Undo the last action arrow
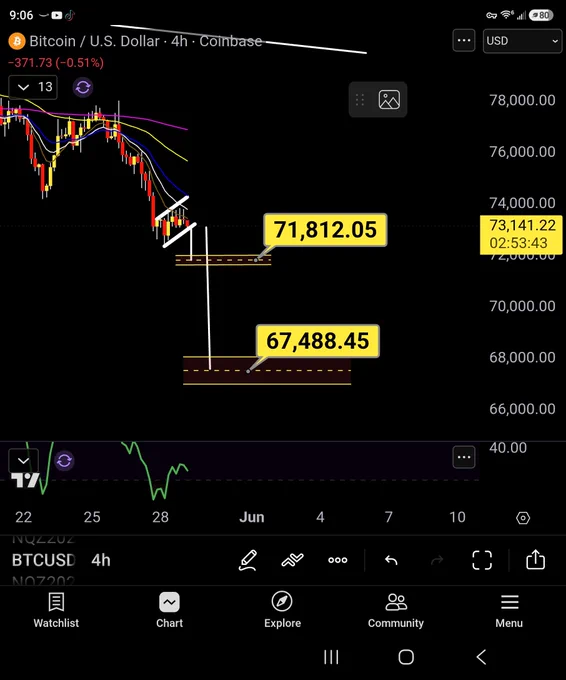 coord(391,560)
